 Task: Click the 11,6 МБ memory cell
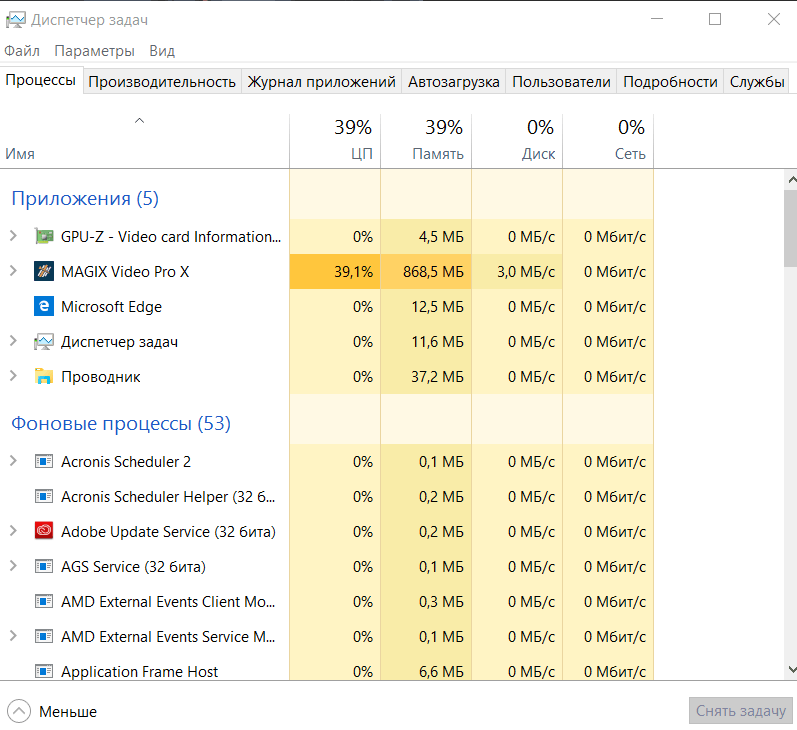point(426,342)
